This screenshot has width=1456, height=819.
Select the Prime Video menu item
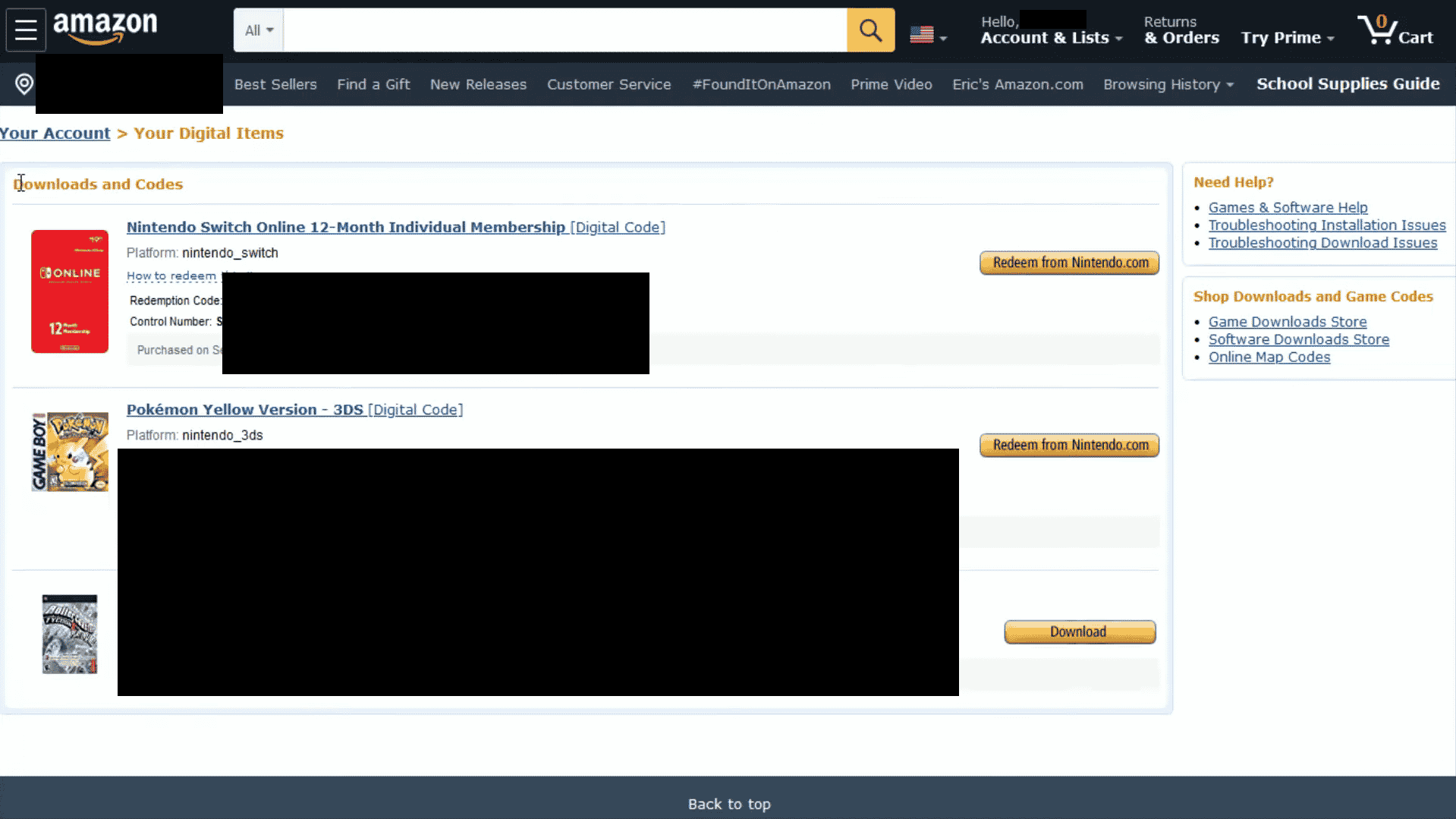coord(891,84)
